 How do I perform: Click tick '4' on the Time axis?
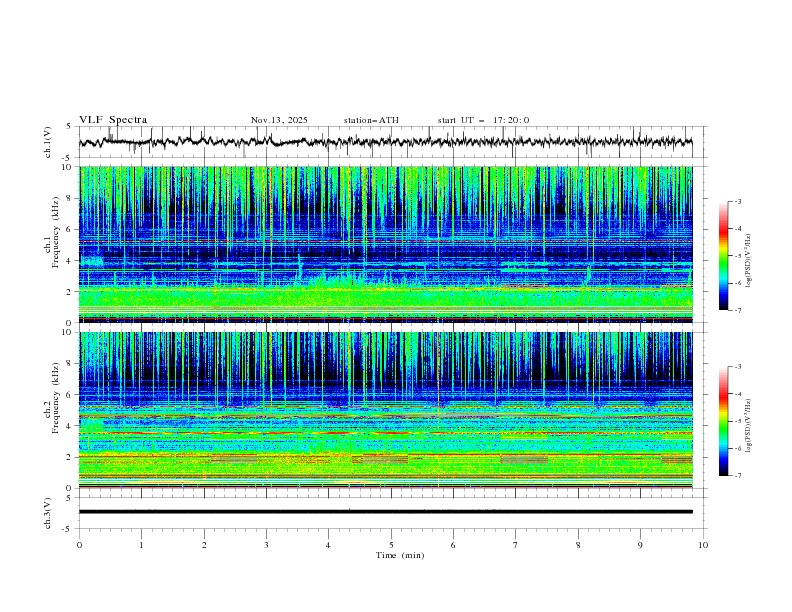tap(328, 545)
